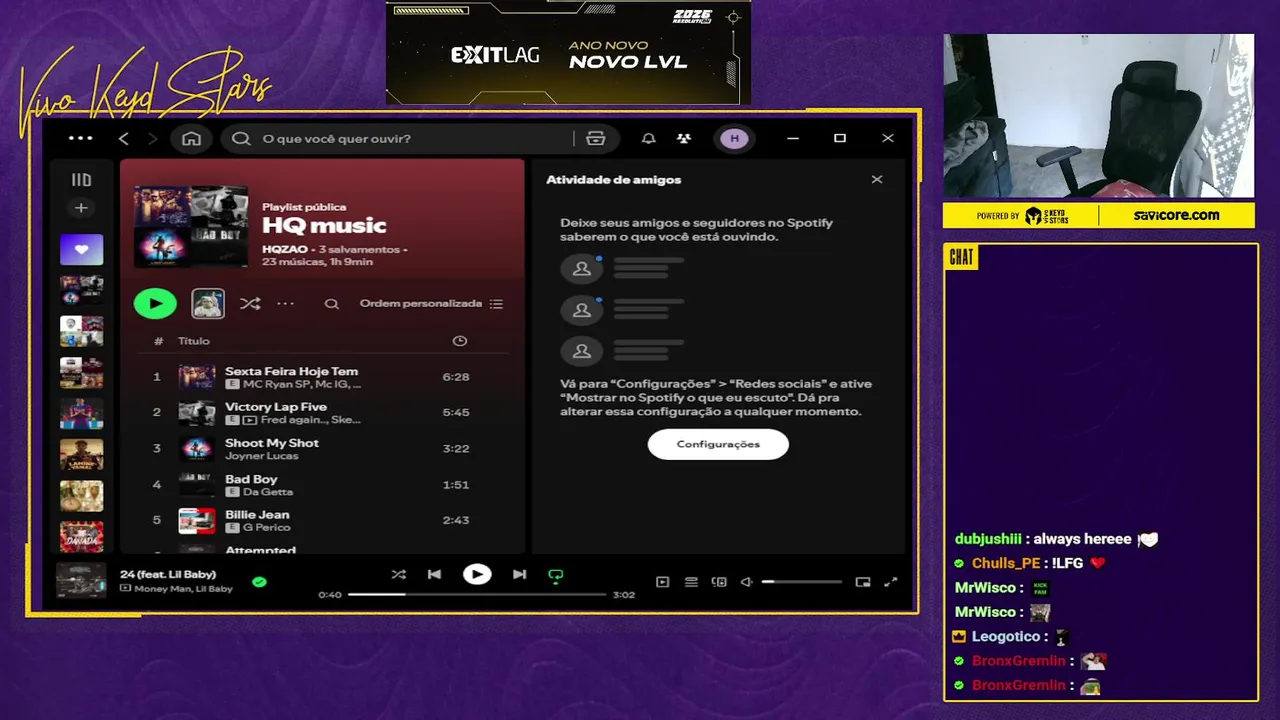Open Liked Songs purple heart tile

tap(81, 249)
